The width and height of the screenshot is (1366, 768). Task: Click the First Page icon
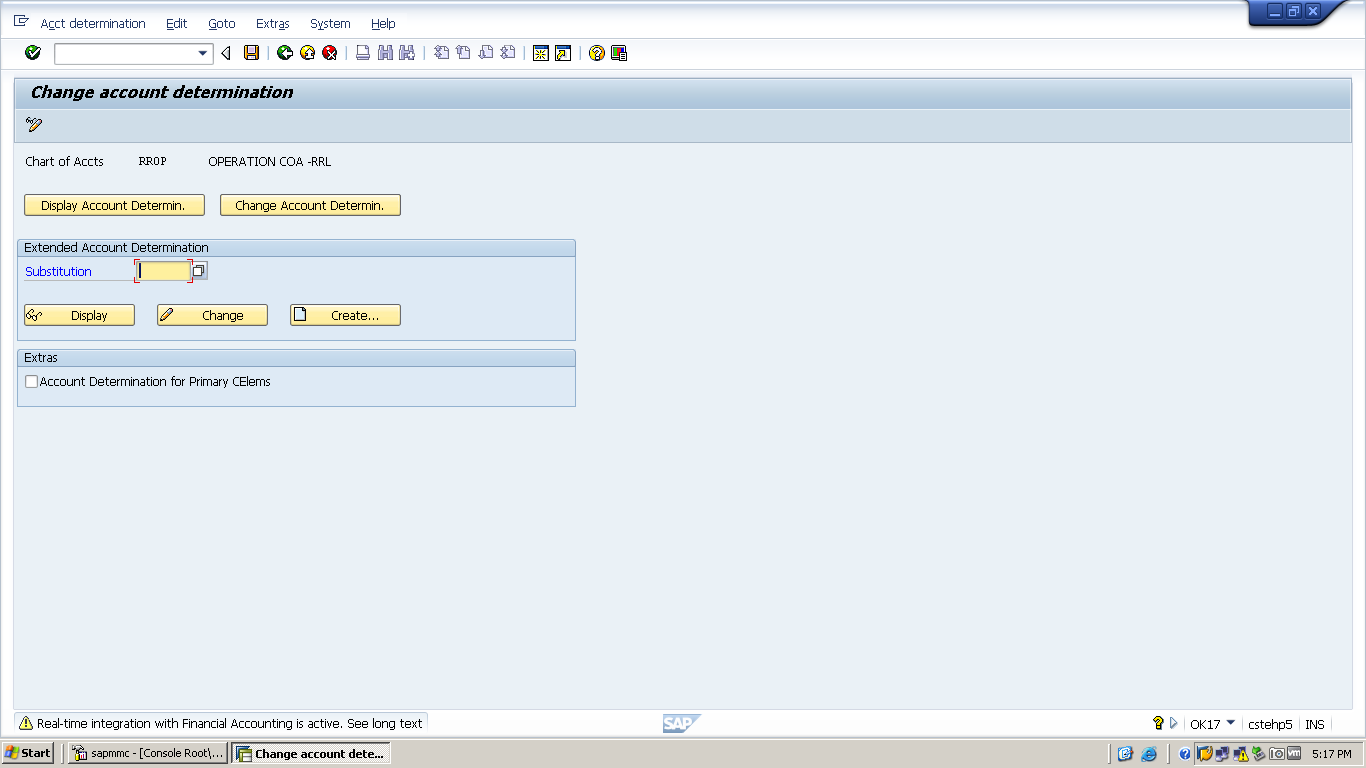pos(441,53)
